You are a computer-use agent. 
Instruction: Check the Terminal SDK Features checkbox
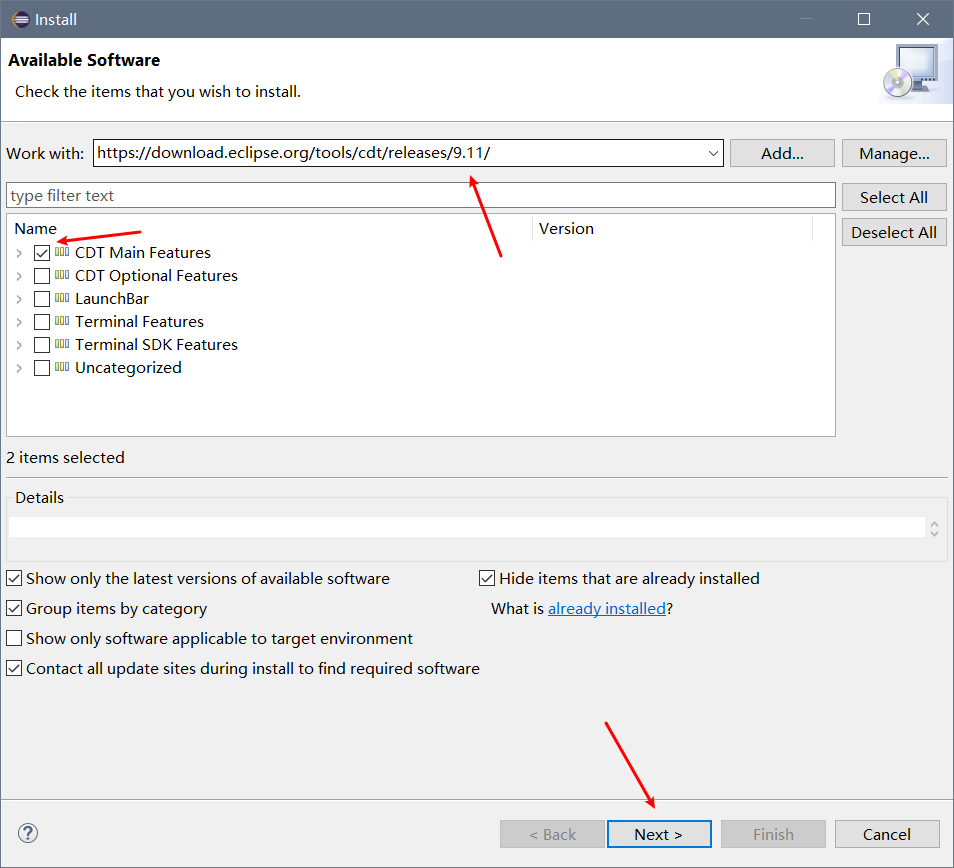42,345
